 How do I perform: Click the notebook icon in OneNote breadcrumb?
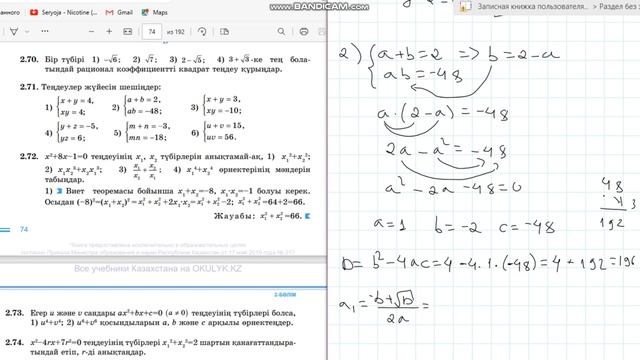pyautogui.click(x=464, y=7)
